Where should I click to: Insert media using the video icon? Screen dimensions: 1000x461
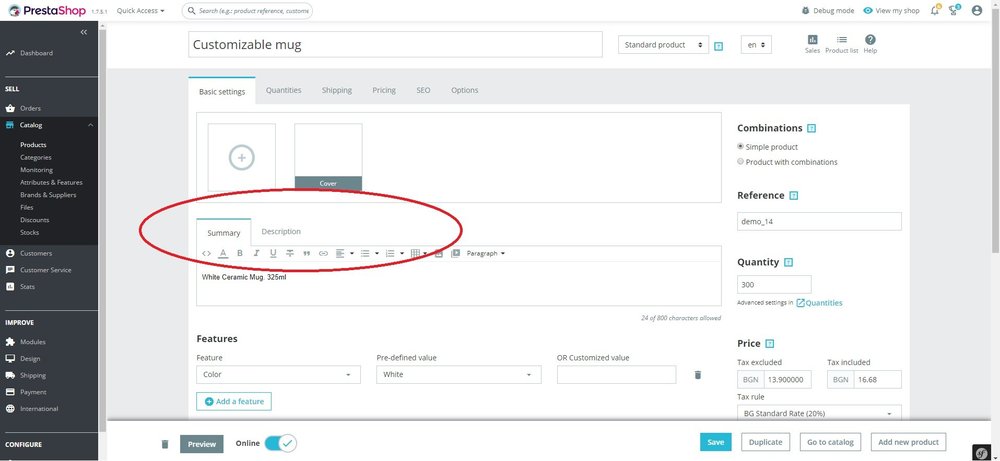[455, 253]
